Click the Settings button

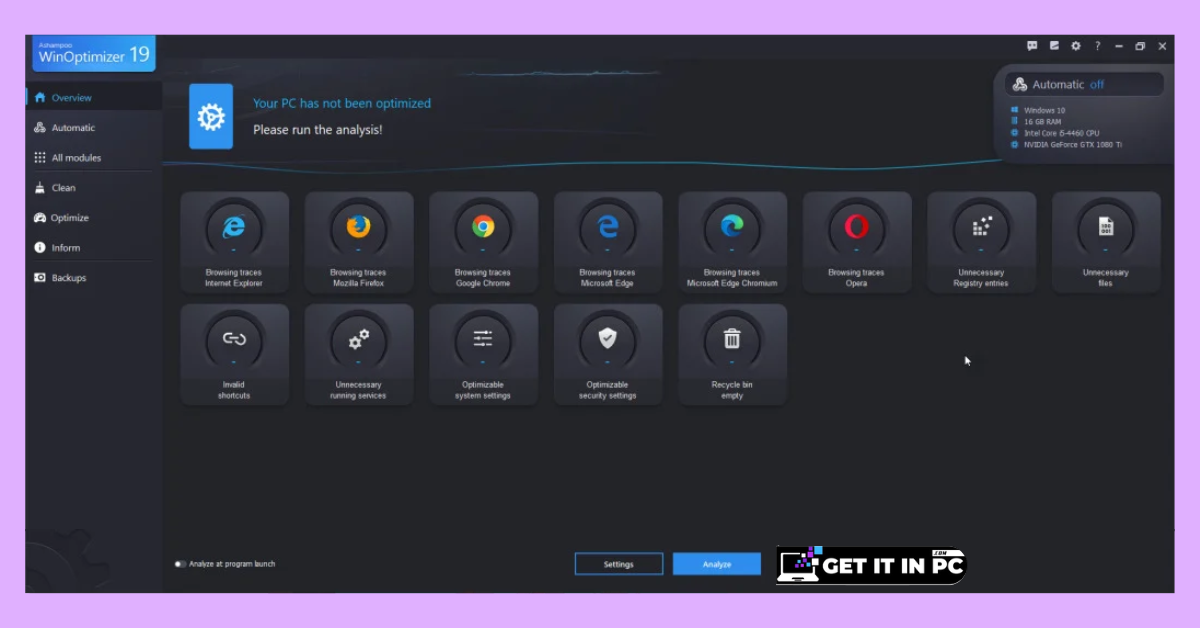click(x=619, y=564)
